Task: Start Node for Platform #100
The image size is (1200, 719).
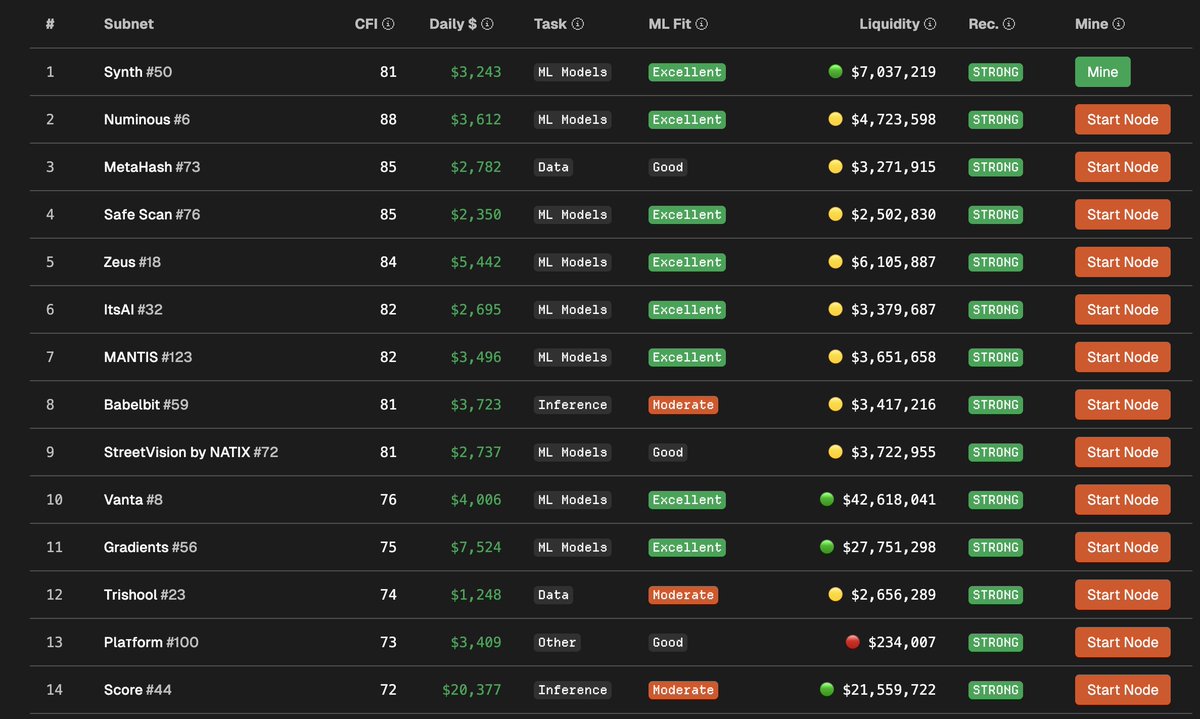Action: pyautogui.click(x=1122, y=642)
